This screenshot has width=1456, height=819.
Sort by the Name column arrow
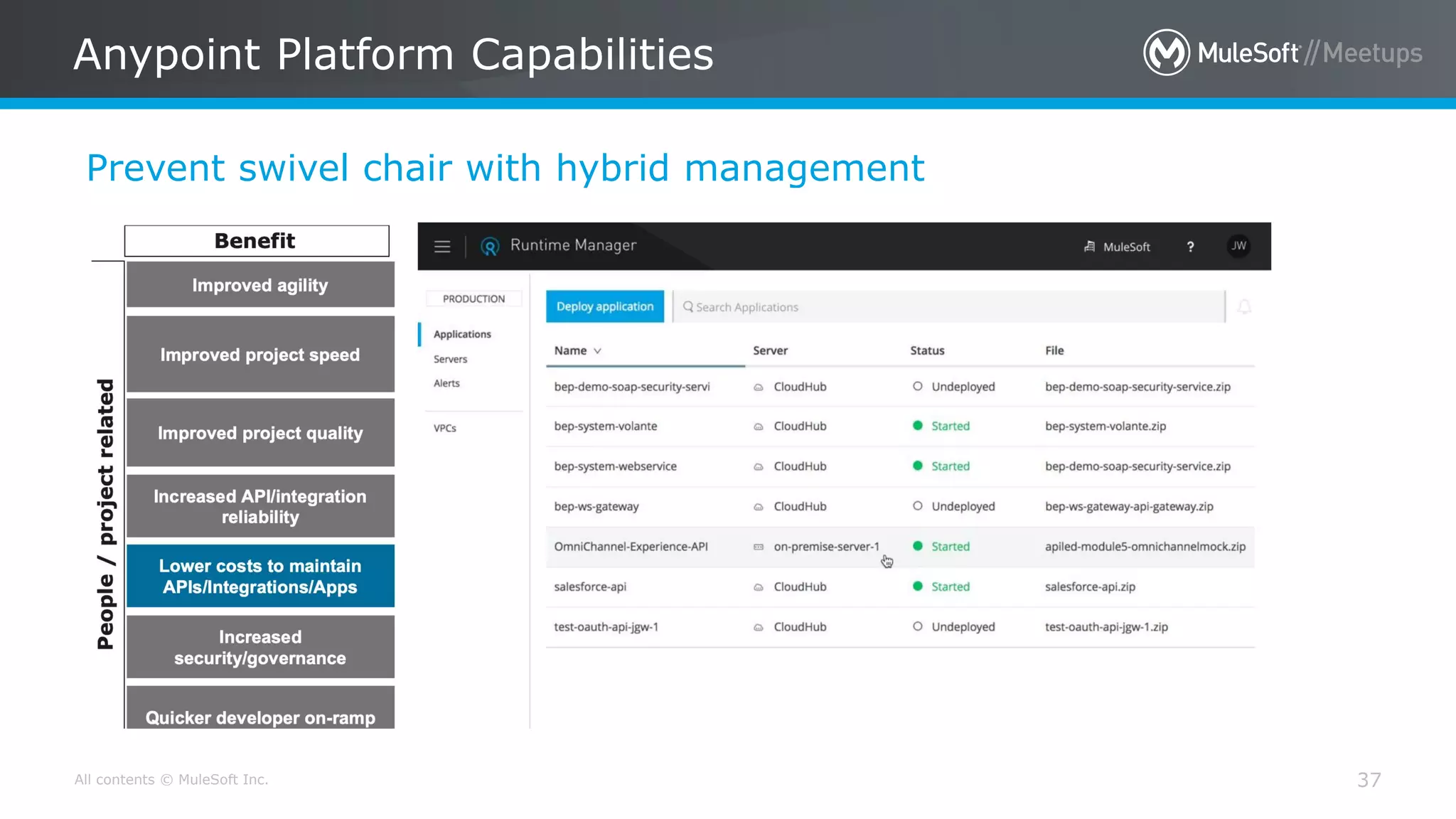(598, 351)
